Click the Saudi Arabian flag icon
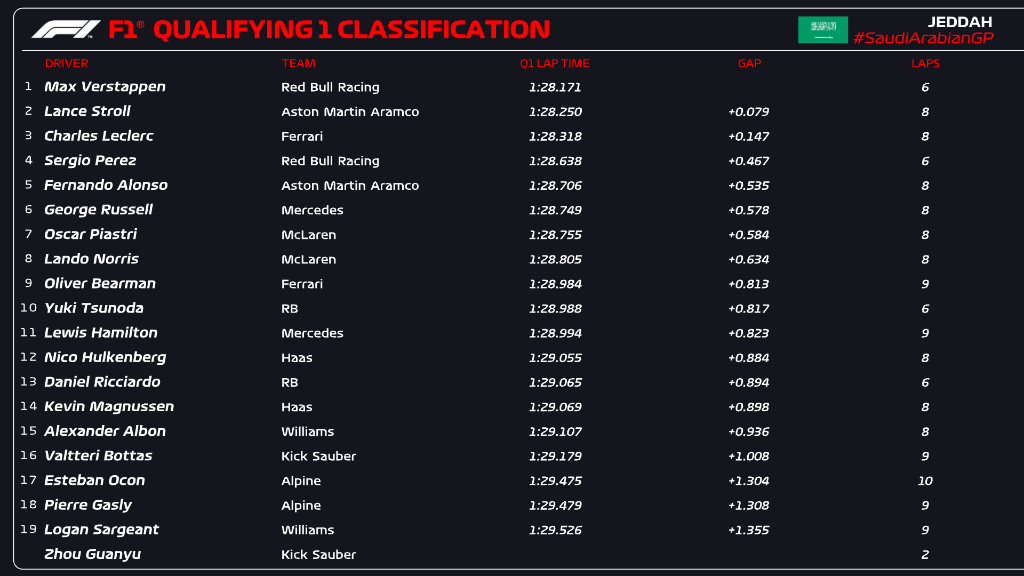 point(822,30)
